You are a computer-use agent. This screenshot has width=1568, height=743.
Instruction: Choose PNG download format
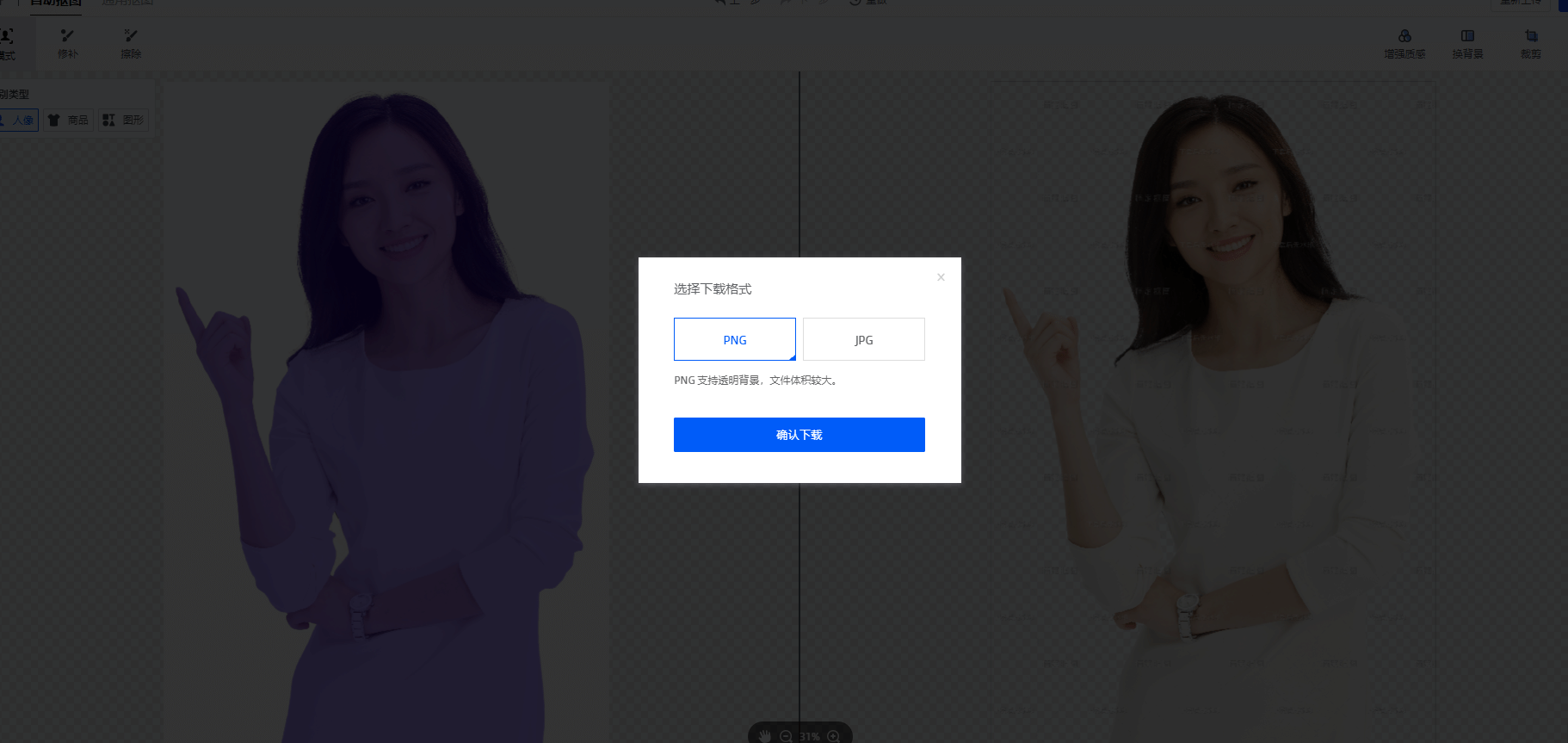tap(735, 339)
